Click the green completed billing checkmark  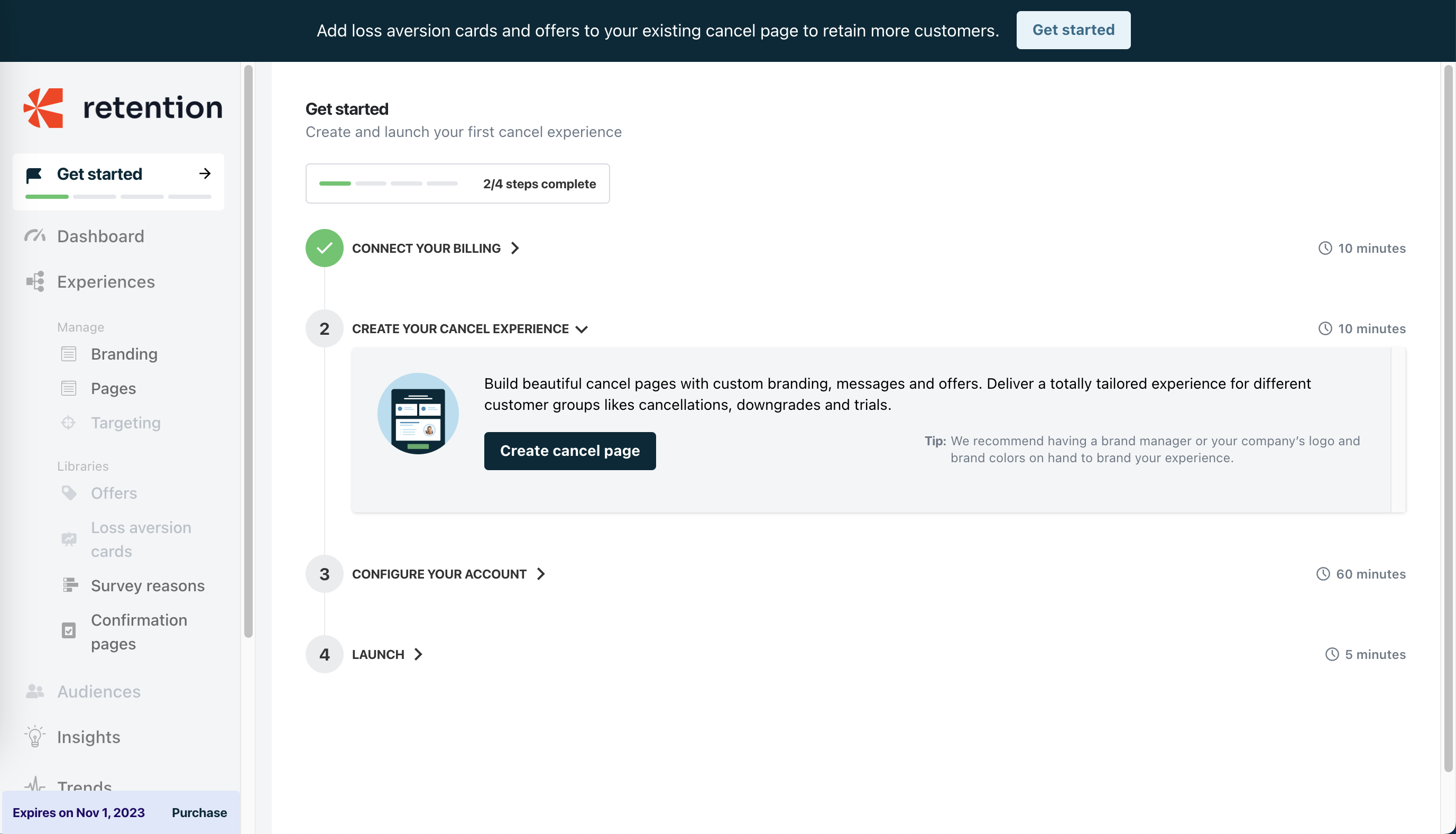click(x=324, y=248)
